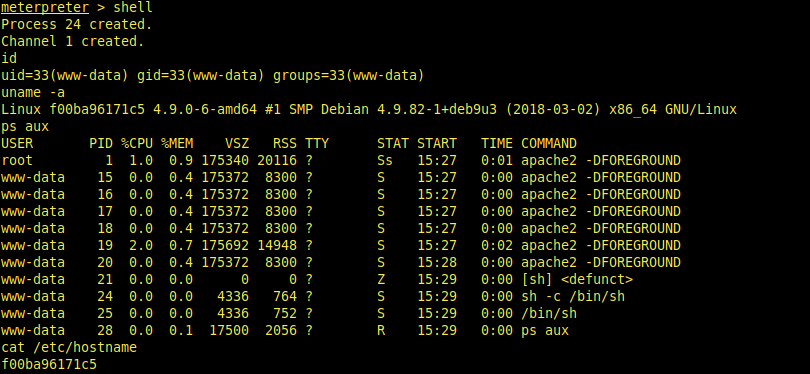Click the date '(2018-03-02)' in uname output
Screen dimensions: 810x374
click(x=553, y=110)
